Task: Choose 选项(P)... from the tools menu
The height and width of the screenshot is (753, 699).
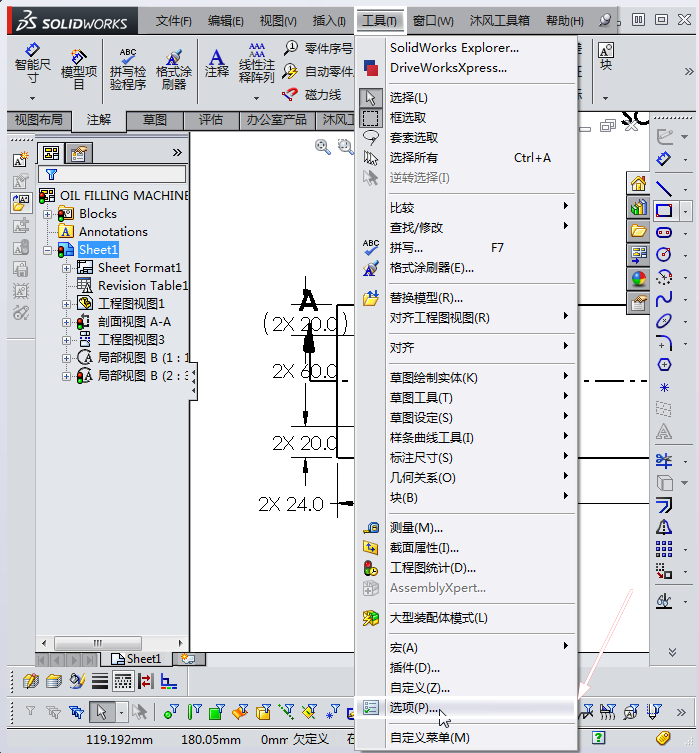Action: click(x=465, y=707)
